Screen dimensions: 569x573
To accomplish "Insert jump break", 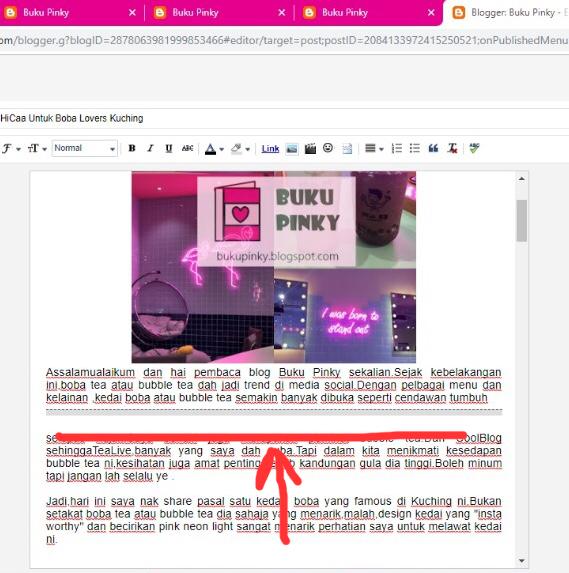I will click(x=347, y=149).
